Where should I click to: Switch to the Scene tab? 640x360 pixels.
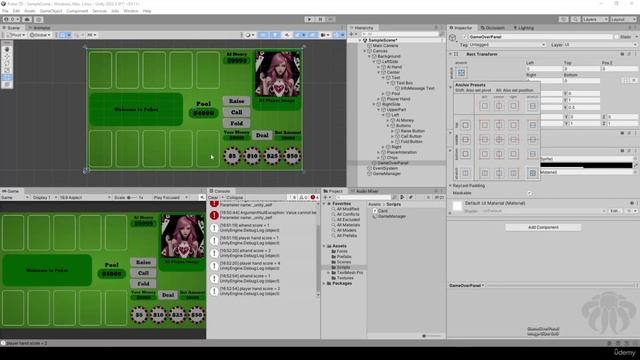[12, 28]
